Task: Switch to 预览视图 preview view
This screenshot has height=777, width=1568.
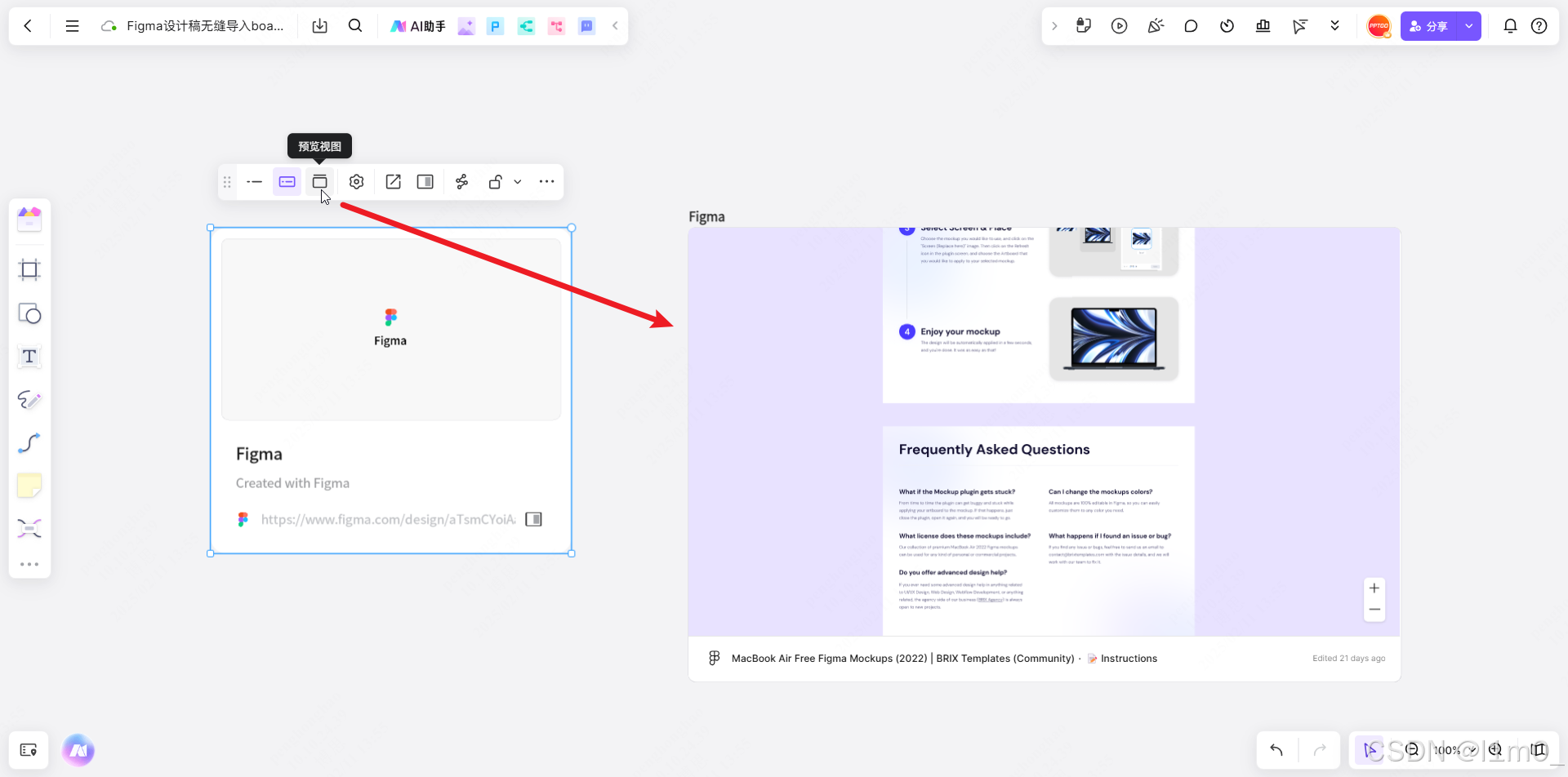Action: pyautogui.click(x=320, y=182)
